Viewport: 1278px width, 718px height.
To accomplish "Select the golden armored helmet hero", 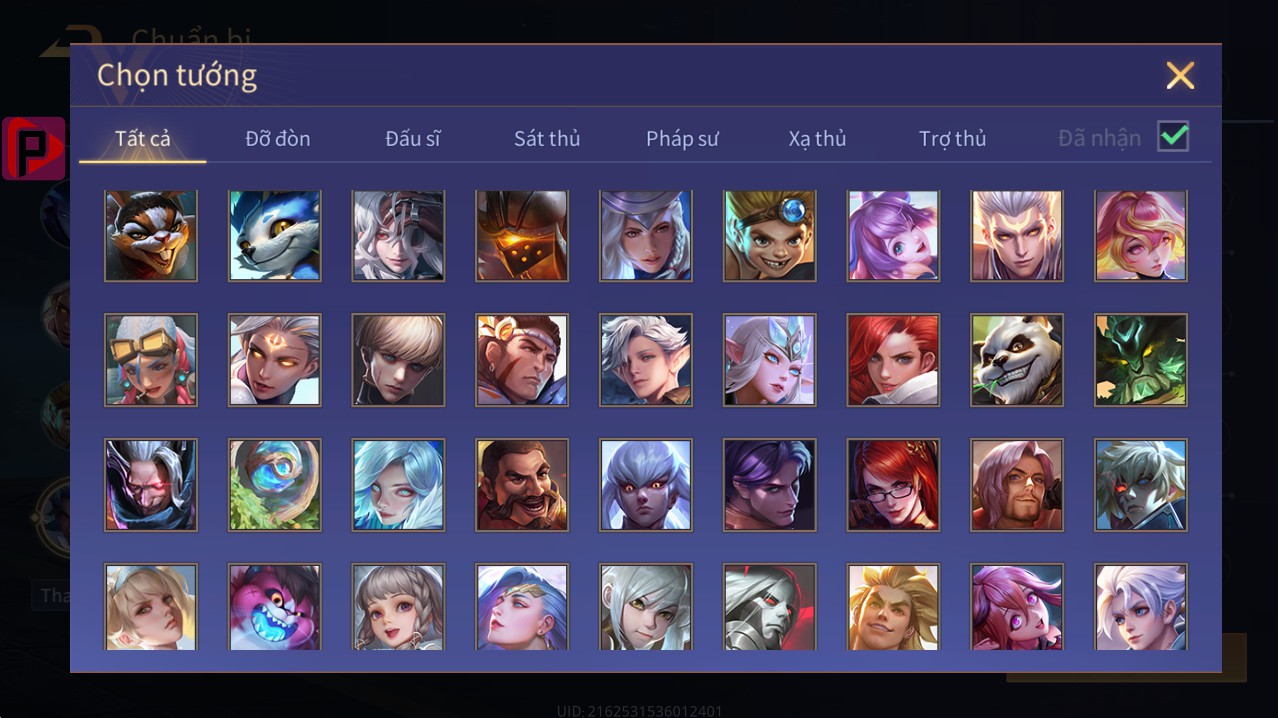I will (522, 236).
